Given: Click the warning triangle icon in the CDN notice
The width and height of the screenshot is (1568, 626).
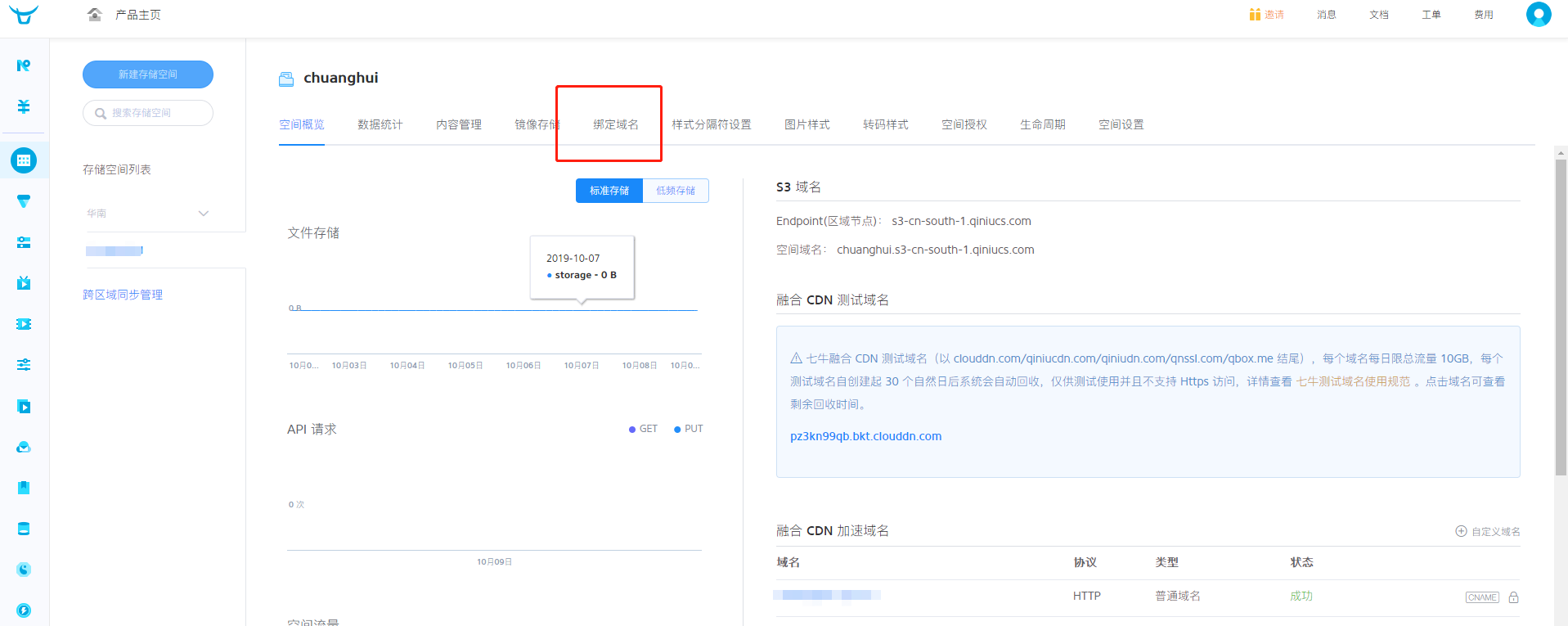Looking at the screenshot, I should 796,358.
